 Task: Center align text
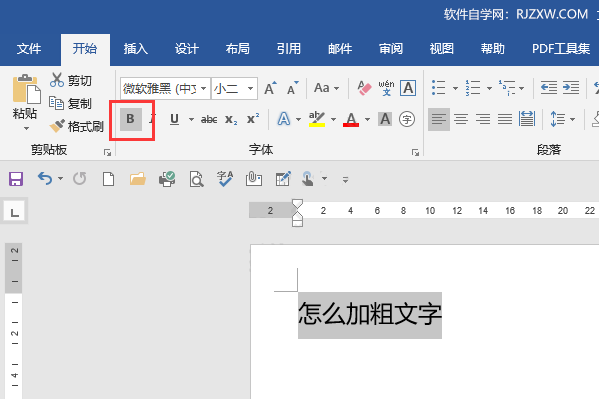pos(461,119)
